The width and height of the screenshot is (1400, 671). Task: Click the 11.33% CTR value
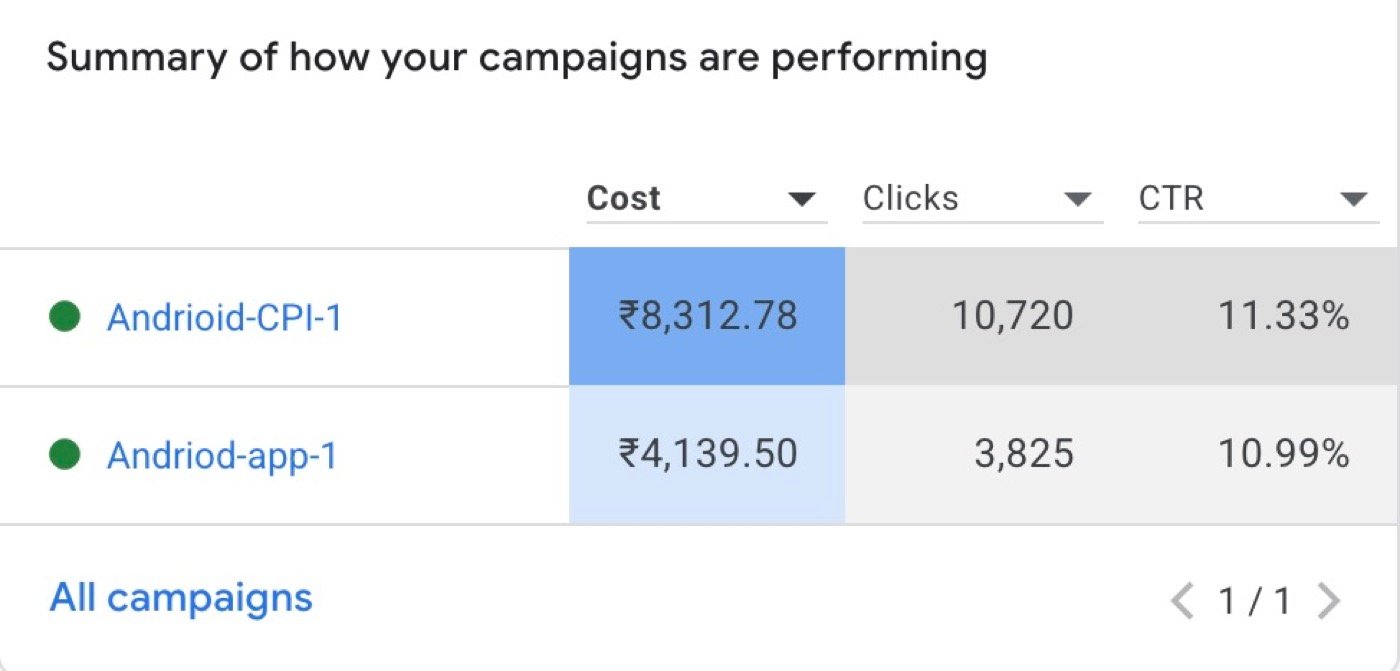point(1284,317)
